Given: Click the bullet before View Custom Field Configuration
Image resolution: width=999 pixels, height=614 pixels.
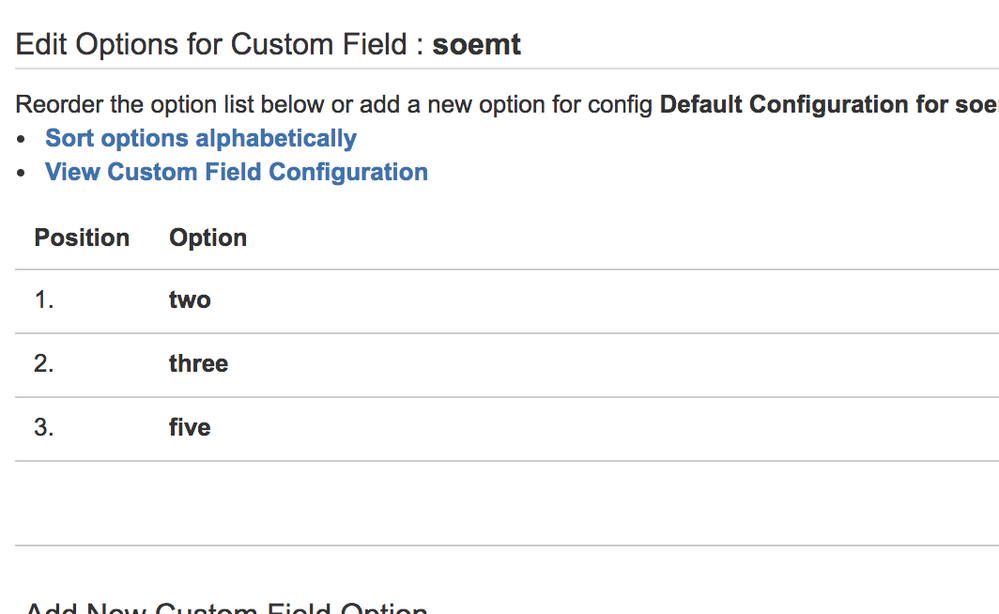Looking at the screenshot, I should click(22, 173).
